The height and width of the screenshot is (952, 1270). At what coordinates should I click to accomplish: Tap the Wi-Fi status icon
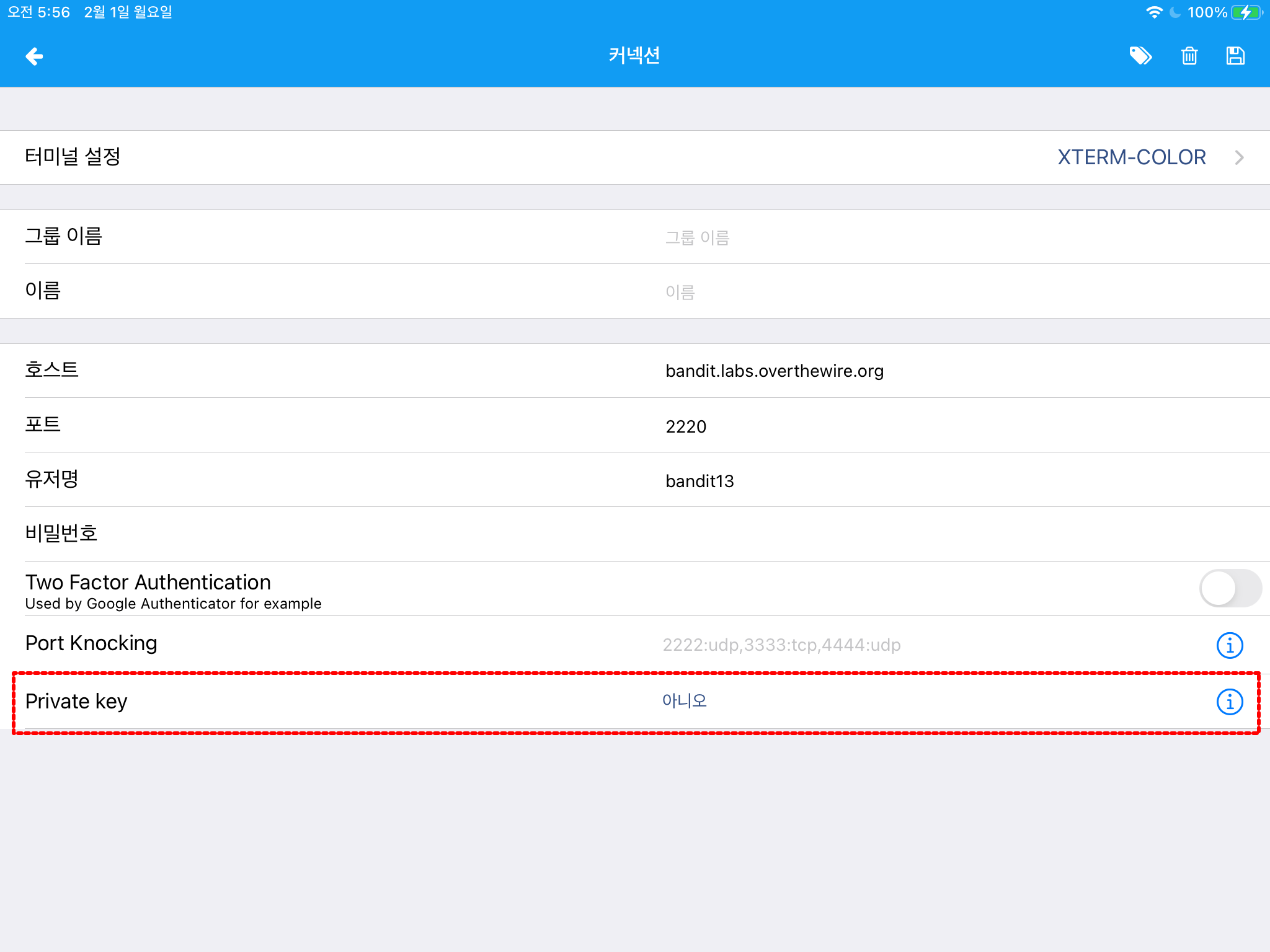(x=1153, y=12)
